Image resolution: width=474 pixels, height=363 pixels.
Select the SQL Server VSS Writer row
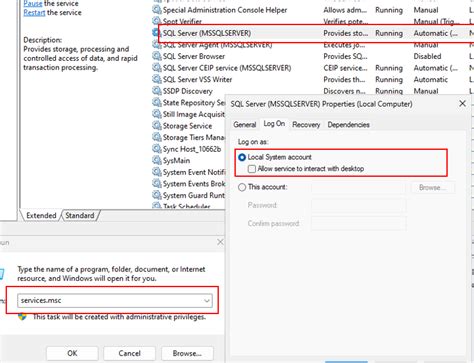313,79
